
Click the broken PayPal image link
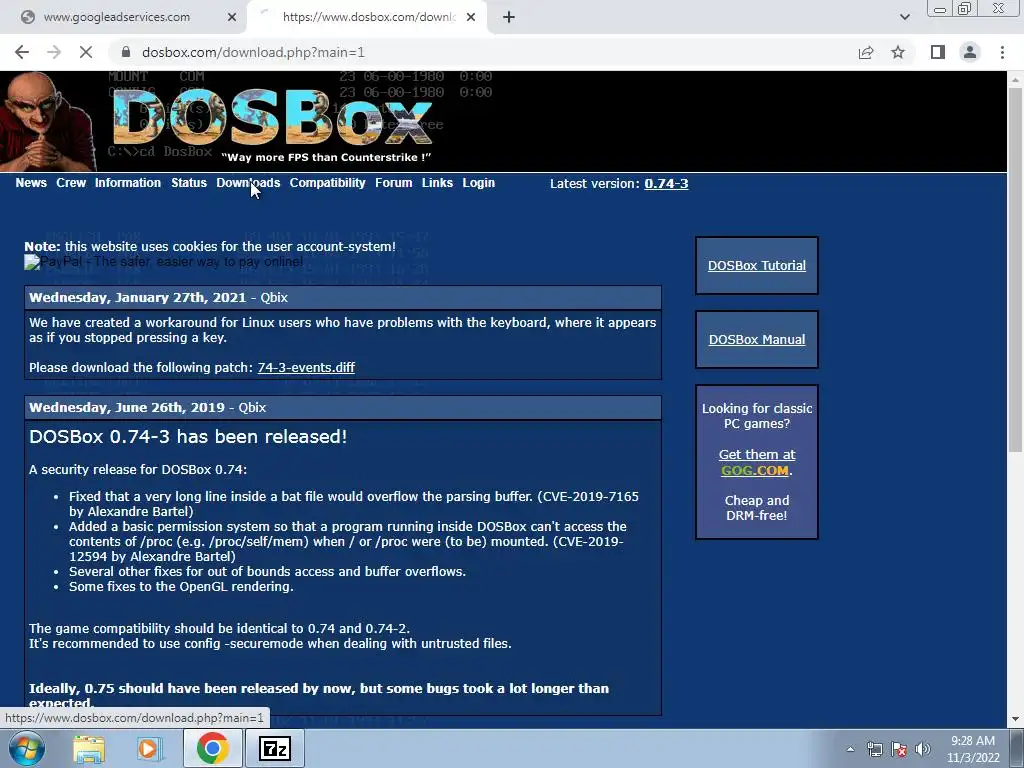click(x=163, y=262)
